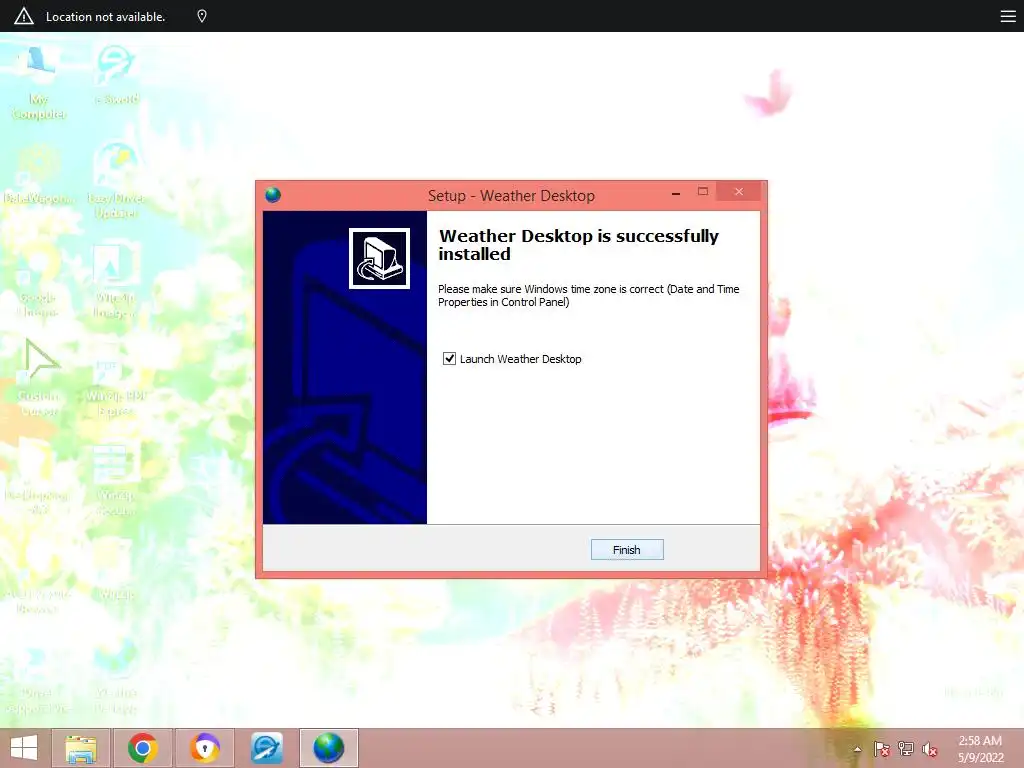This screenshot has height=768, width=1024.
Task: Select the WinZip PDF Express desktop icon
Action: point(116,385)
